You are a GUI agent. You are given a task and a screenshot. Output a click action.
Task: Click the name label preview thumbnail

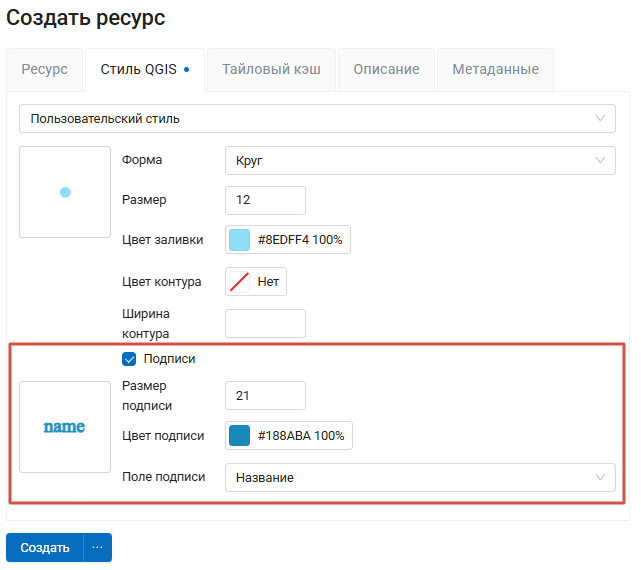tap(65, 427)
